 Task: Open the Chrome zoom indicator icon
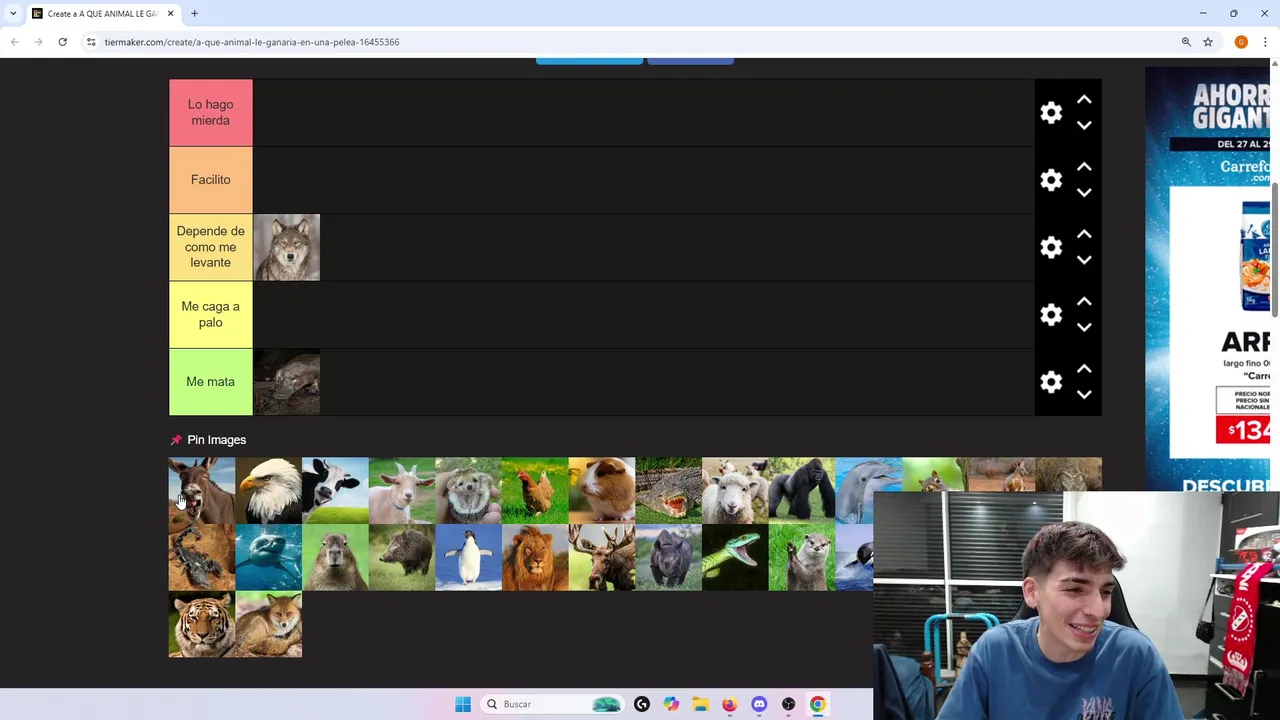pos(1186,42)
